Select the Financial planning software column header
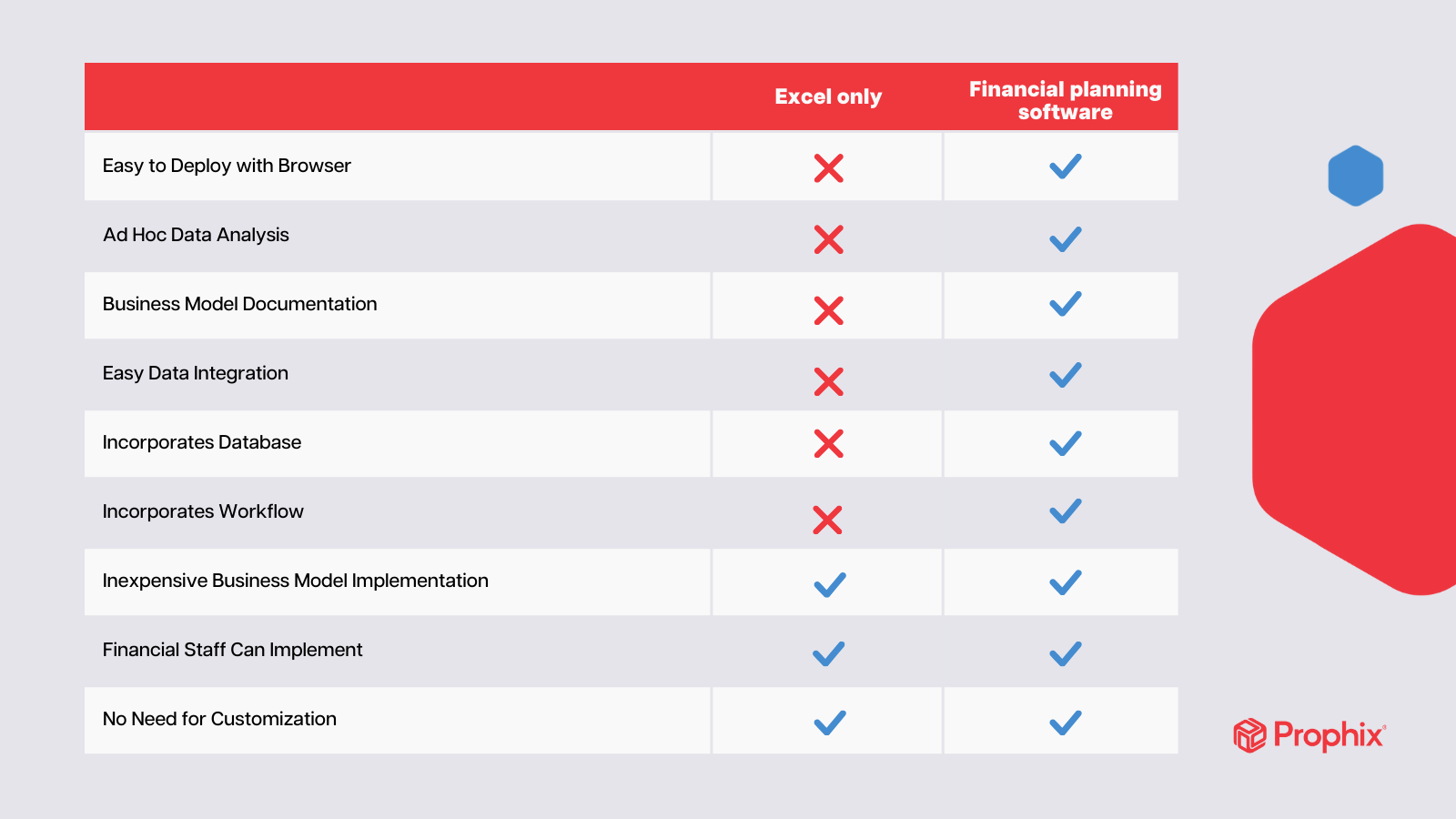1456x819 pixels. click(1065, 100)
